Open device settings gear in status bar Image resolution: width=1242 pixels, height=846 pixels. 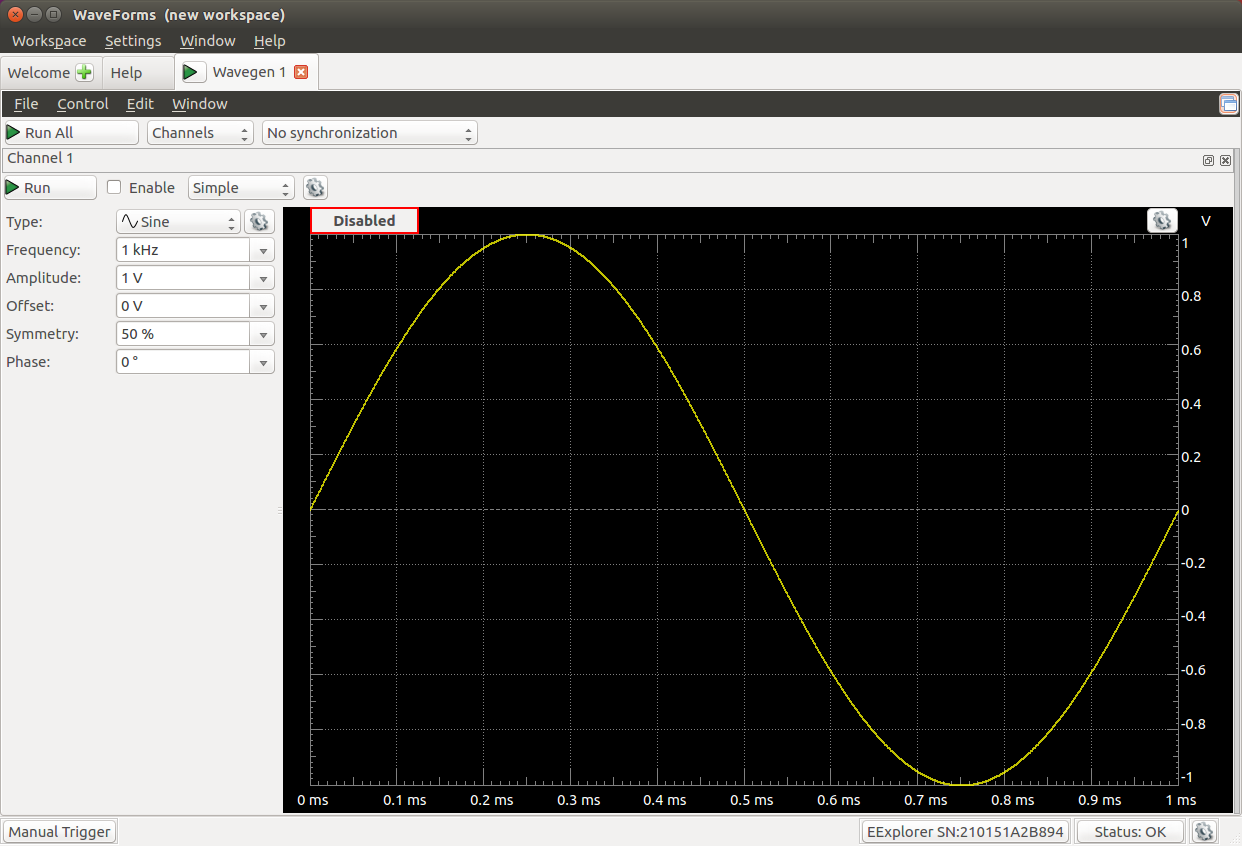tap(1204, 831)
